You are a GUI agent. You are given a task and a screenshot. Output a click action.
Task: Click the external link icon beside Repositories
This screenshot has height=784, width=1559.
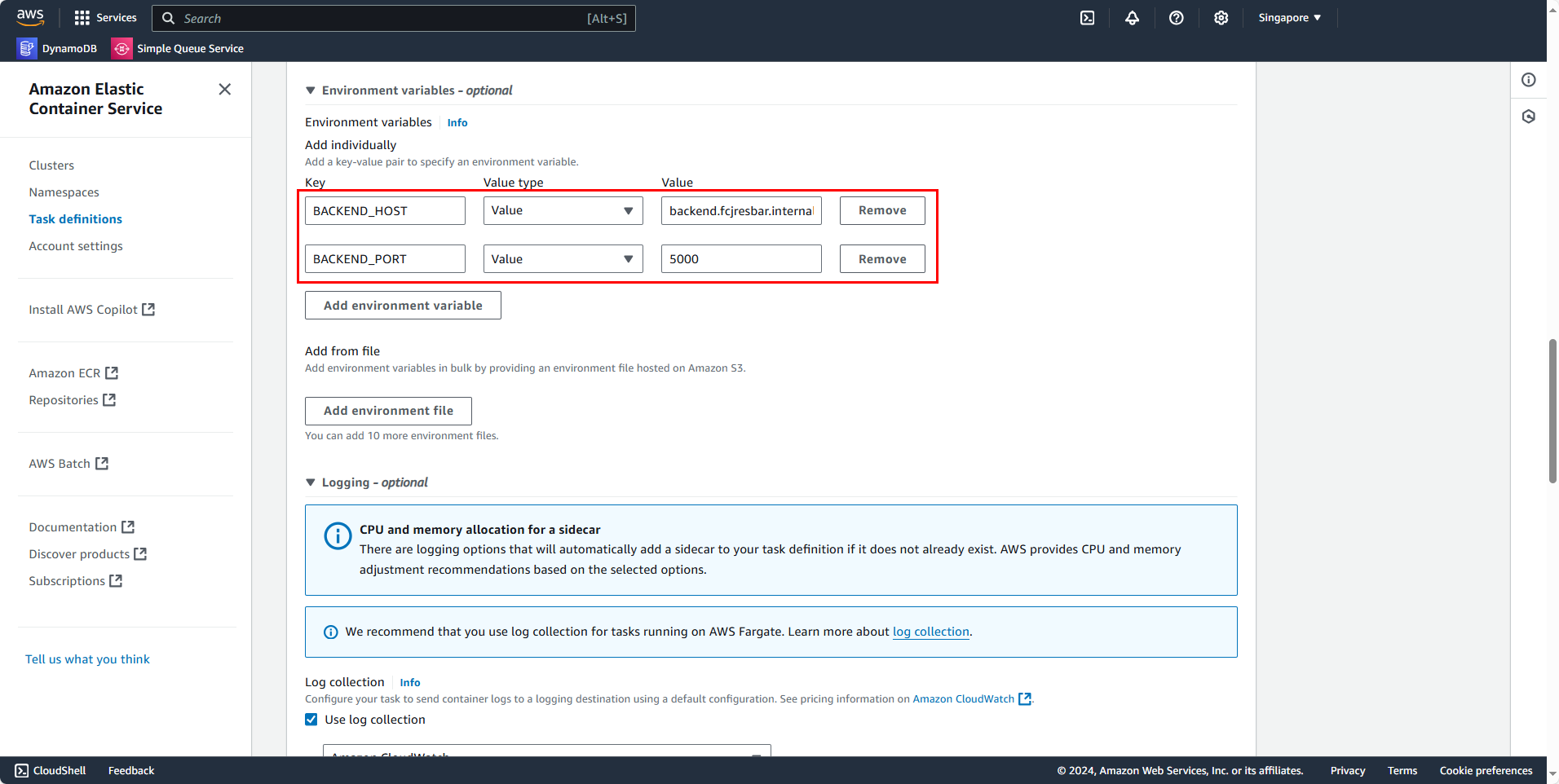[x=109, y=400]
